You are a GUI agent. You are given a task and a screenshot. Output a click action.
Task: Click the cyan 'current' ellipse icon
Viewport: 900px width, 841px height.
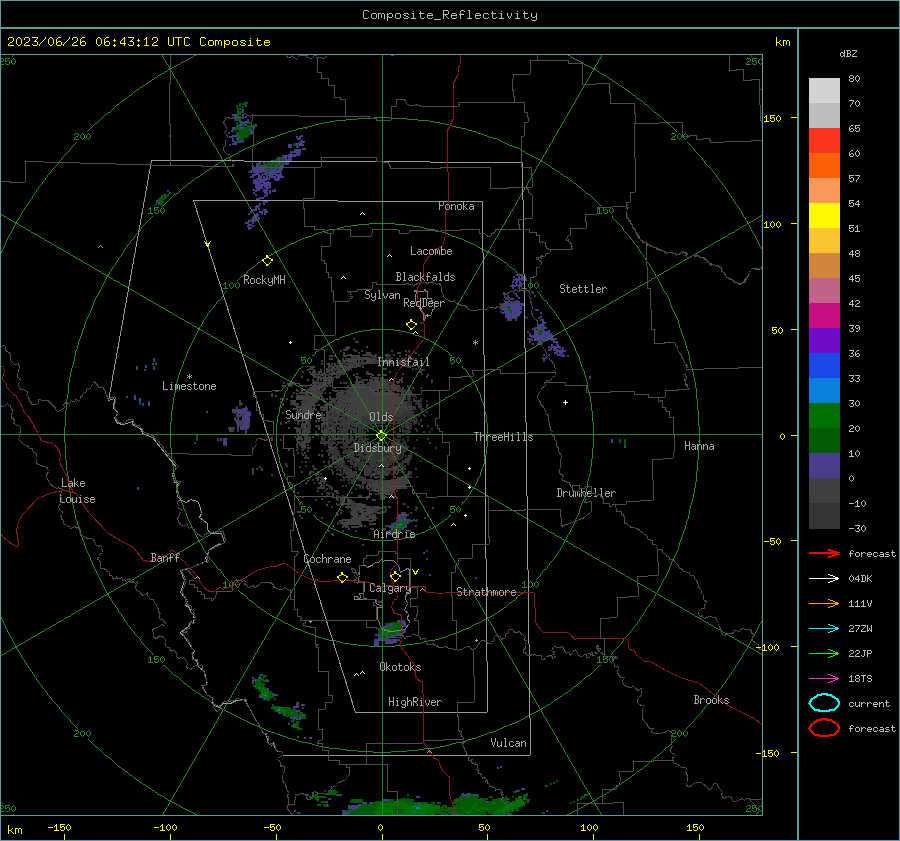click(x=824, y=703)
